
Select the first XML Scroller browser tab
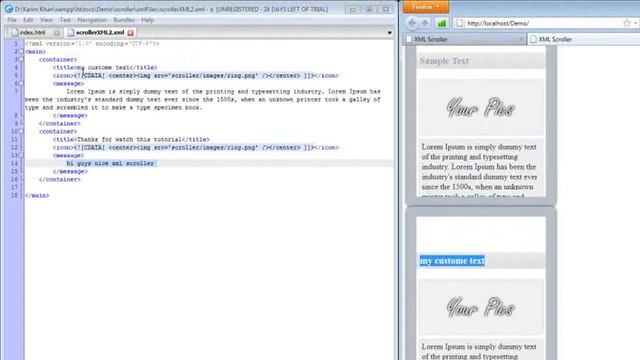(x=465, y=39)
